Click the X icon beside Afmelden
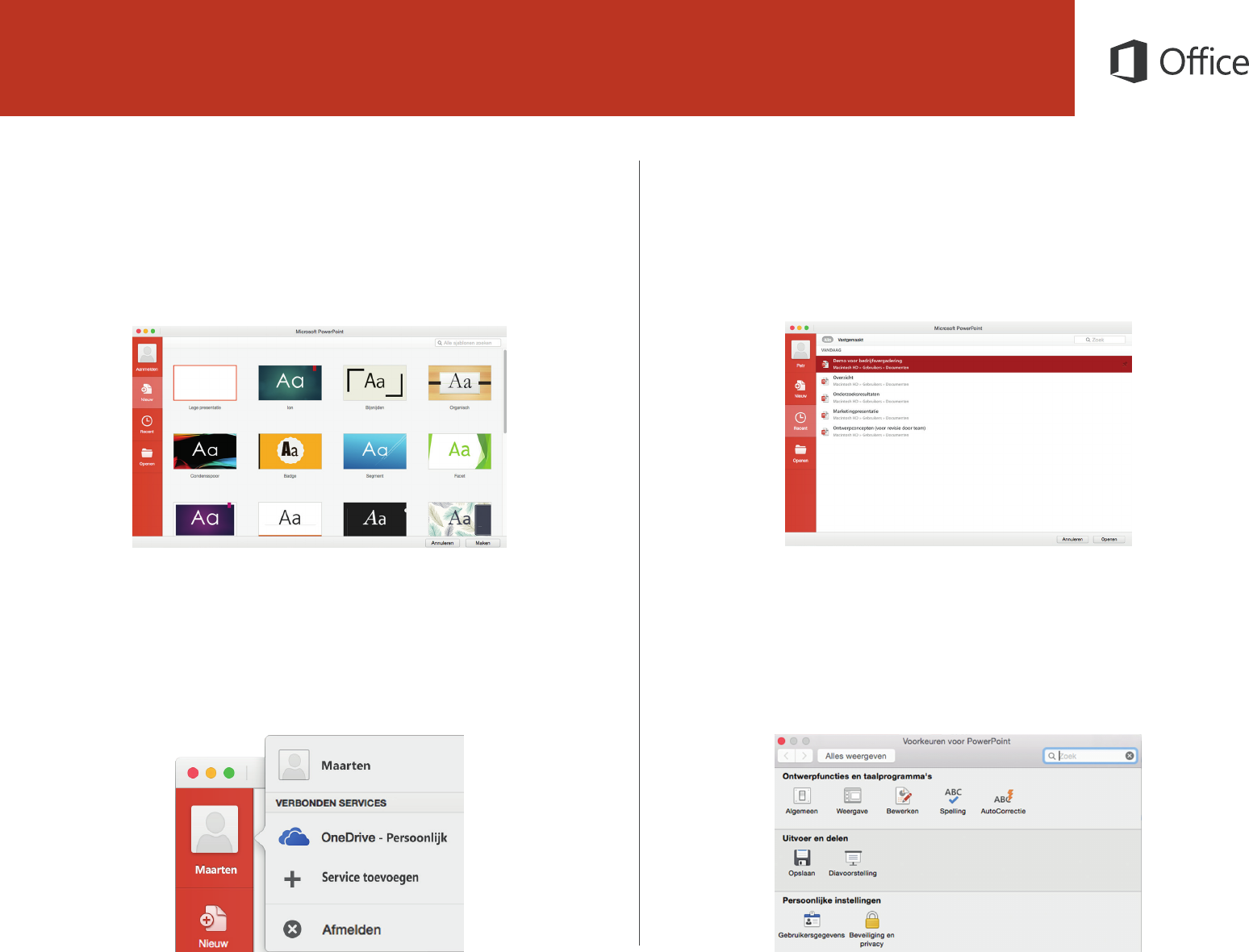This screenshot has height=952, width=1249. 293,929
